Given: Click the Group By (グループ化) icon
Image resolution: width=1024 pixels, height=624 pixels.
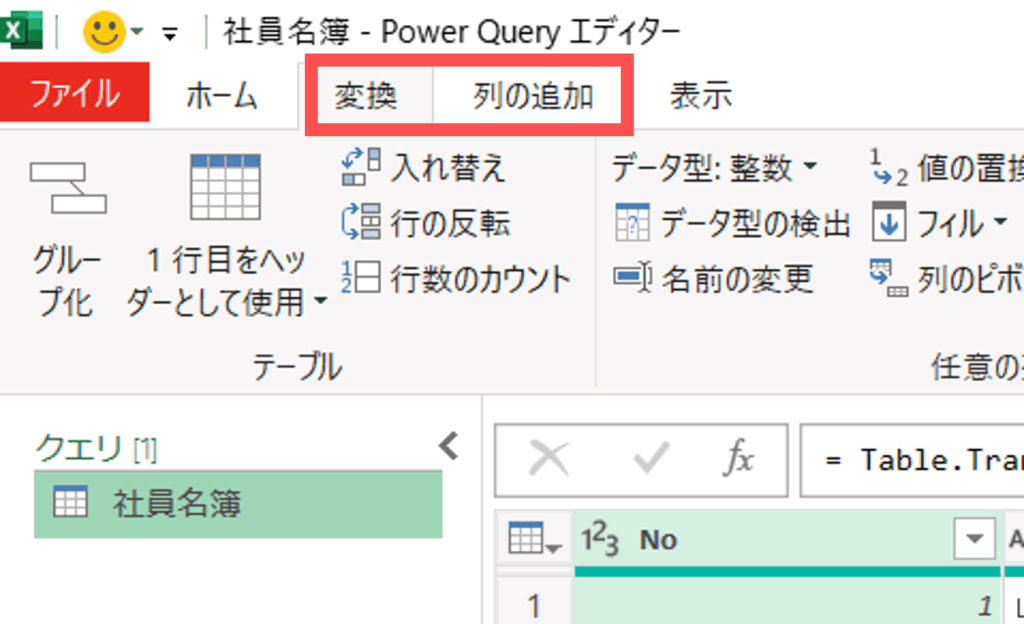Looking at the screenshot, I should coord(68,188).
